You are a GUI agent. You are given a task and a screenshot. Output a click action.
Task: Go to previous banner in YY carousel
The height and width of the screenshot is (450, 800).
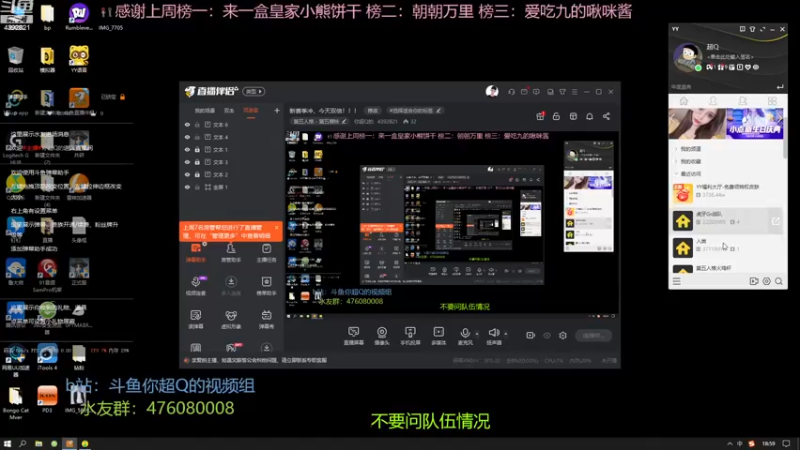pyautogui.click(x=673, y=119)
